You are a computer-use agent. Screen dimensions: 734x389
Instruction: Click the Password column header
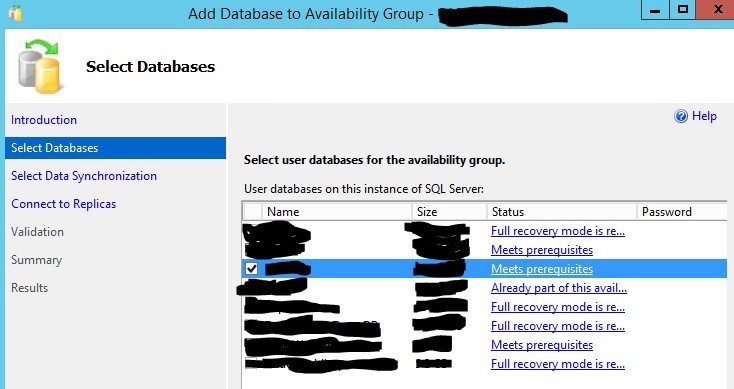[x=682, y=212]
